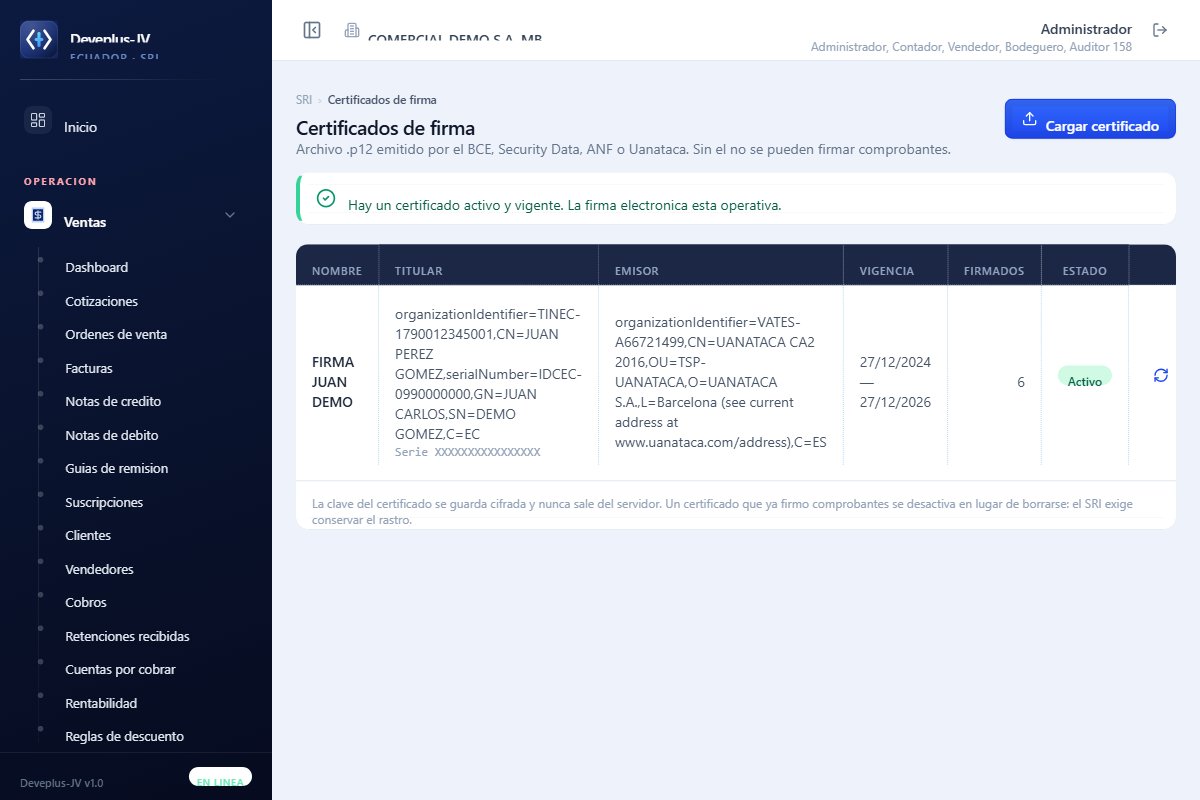This screenshot has height=800, width=1200.
Task: Click the signed count value 6
Action: click(1021, 382)
